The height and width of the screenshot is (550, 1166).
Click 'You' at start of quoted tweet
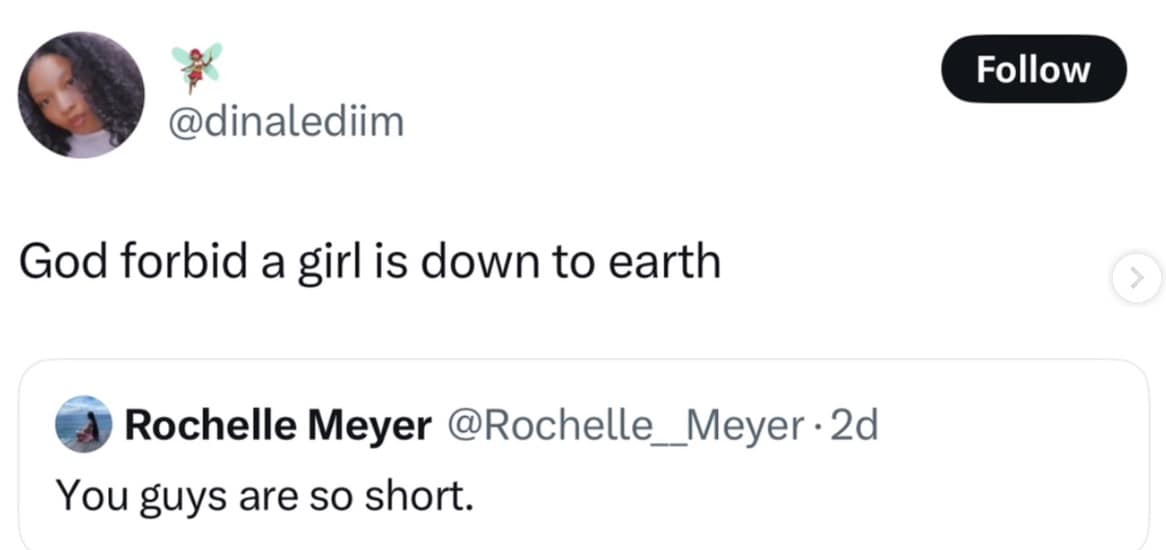(x=83, y=493)
